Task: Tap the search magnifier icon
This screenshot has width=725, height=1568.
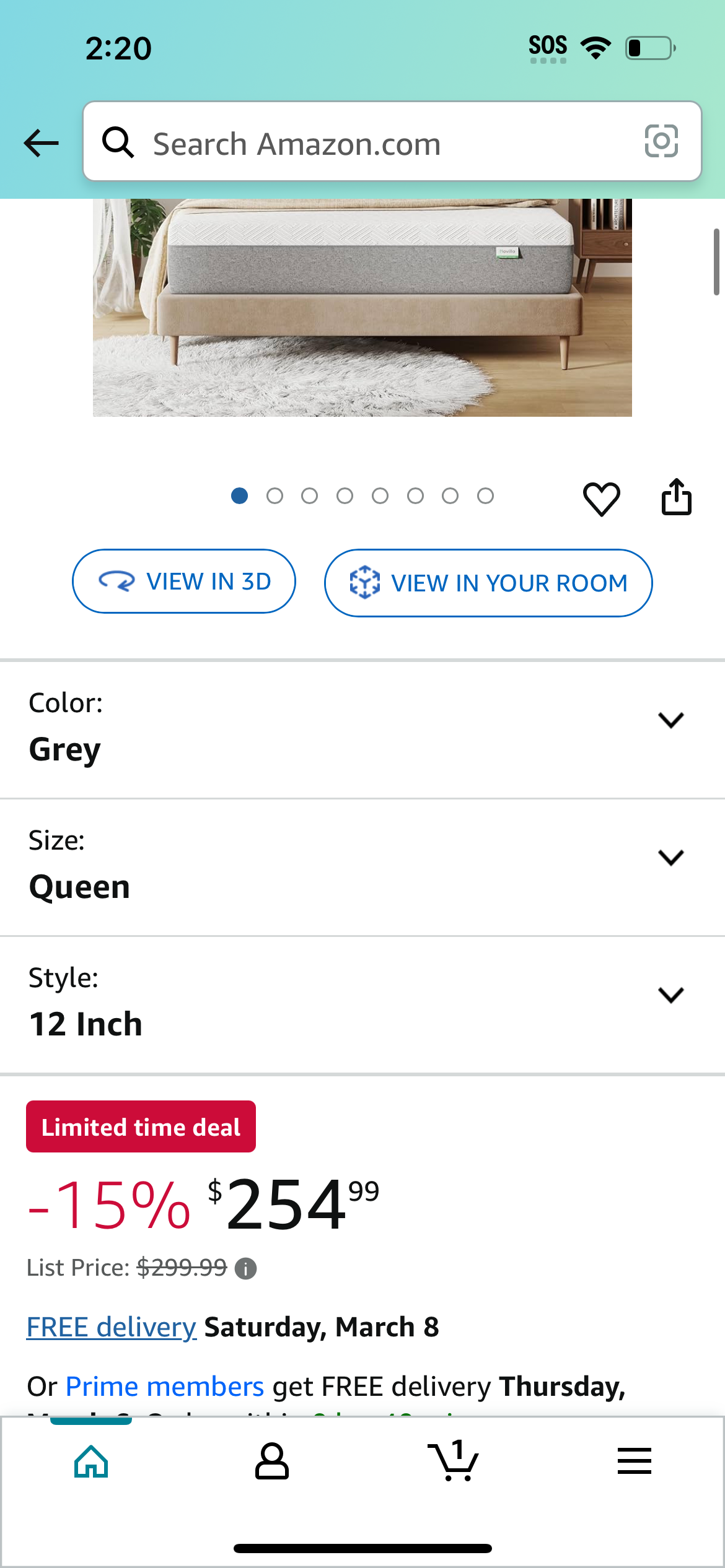Action: 118,142
